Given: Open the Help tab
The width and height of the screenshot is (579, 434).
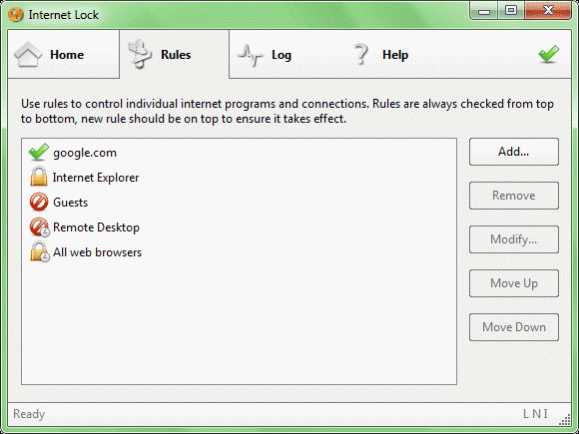Looking at the screenshot, I should click(395, 54).
